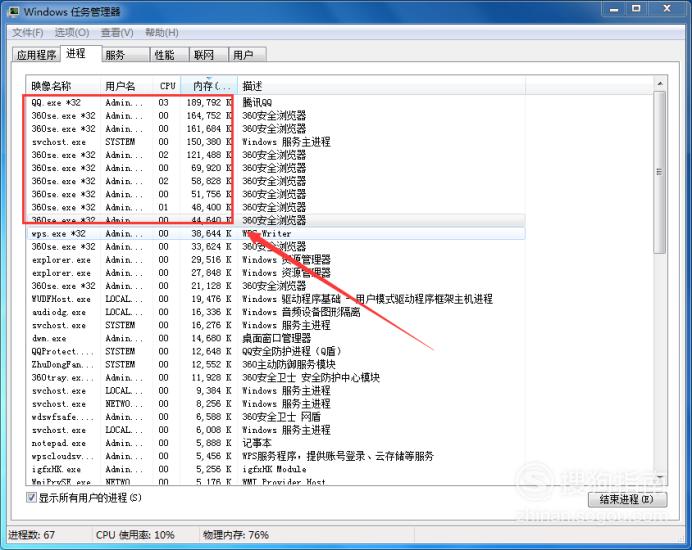Click the scrollbar up arrow
This screenshot has width=692, height=550.
pyautogui.click(x=660, y=84)
